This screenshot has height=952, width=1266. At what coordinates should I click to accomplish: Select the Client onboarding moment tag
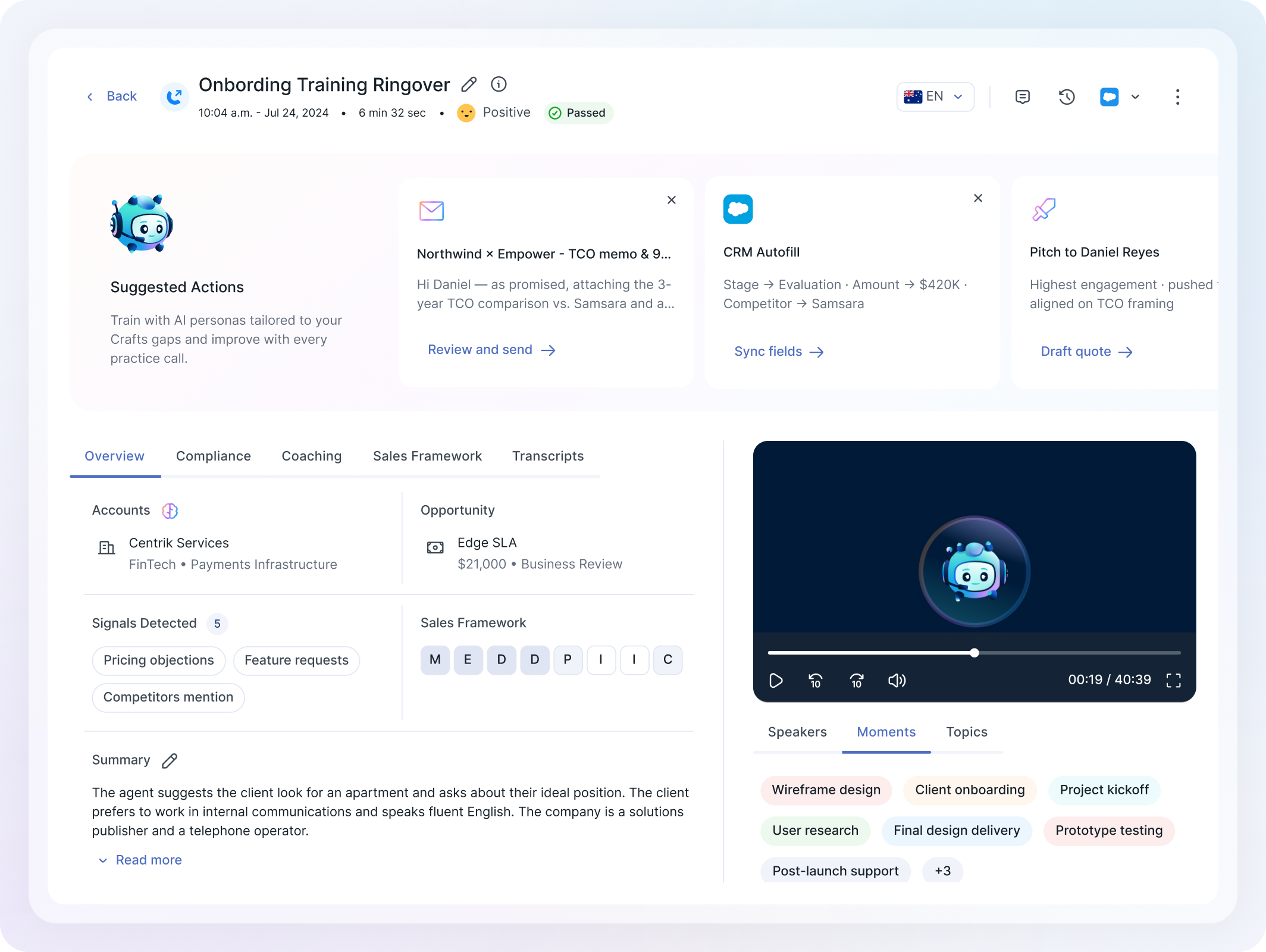point(970,790)
